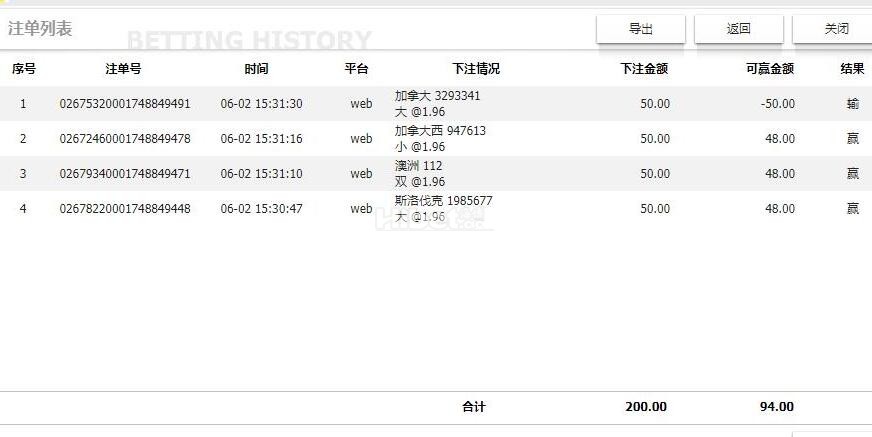Close the list with 关闭 button
872x437 pixels.
coord(835,29)
